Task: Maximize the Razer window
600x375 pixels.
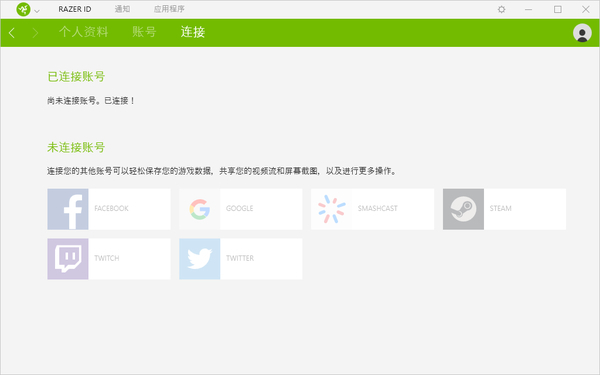Action: point(558,9)
